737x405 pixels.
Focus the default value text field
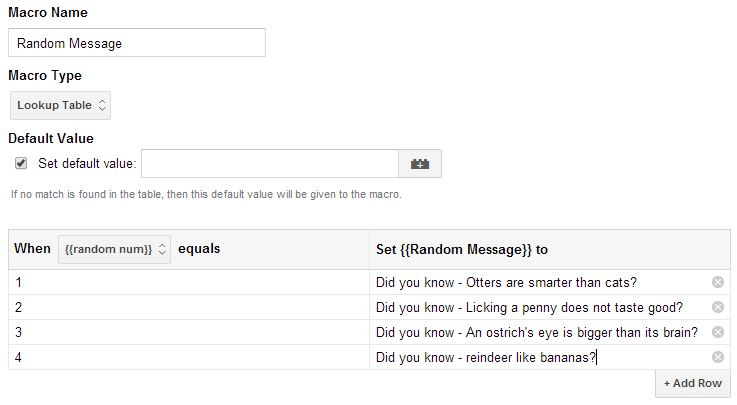(x=270, y=164)
